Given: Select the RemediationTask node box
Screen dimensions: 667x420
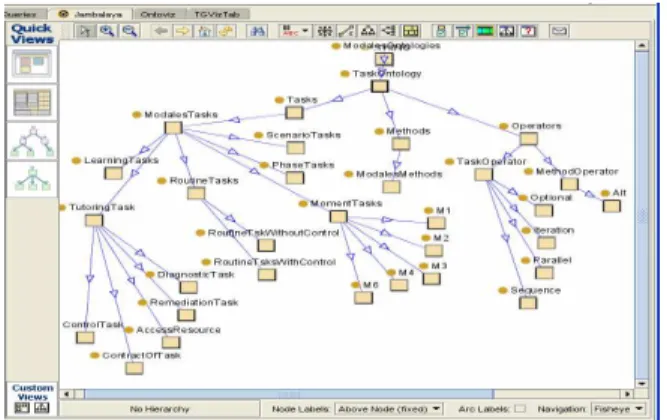Looking at the screenshot, I should 186,315.
